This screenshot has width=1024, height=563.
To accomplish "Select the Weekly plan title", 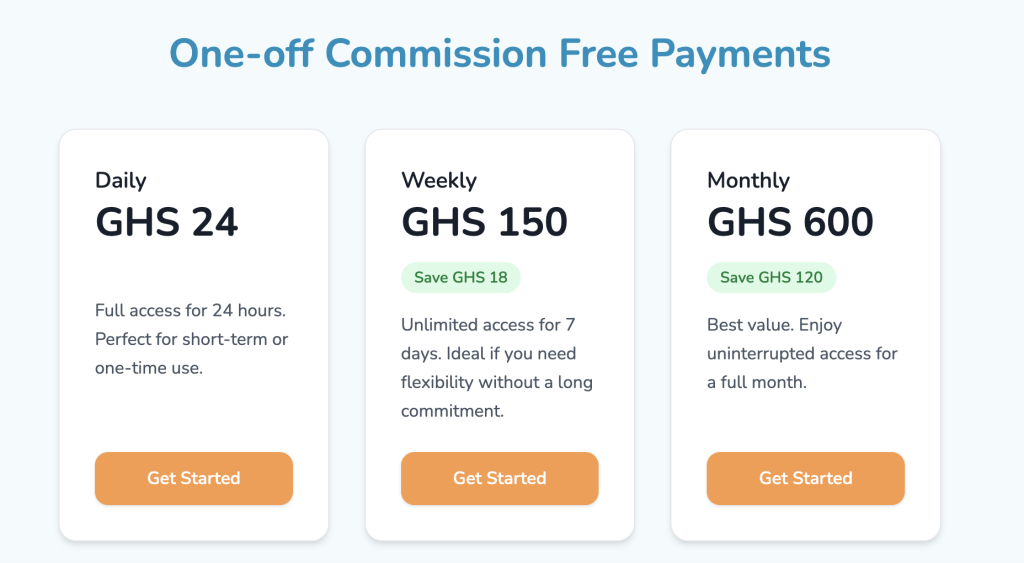I will point(438,180).
